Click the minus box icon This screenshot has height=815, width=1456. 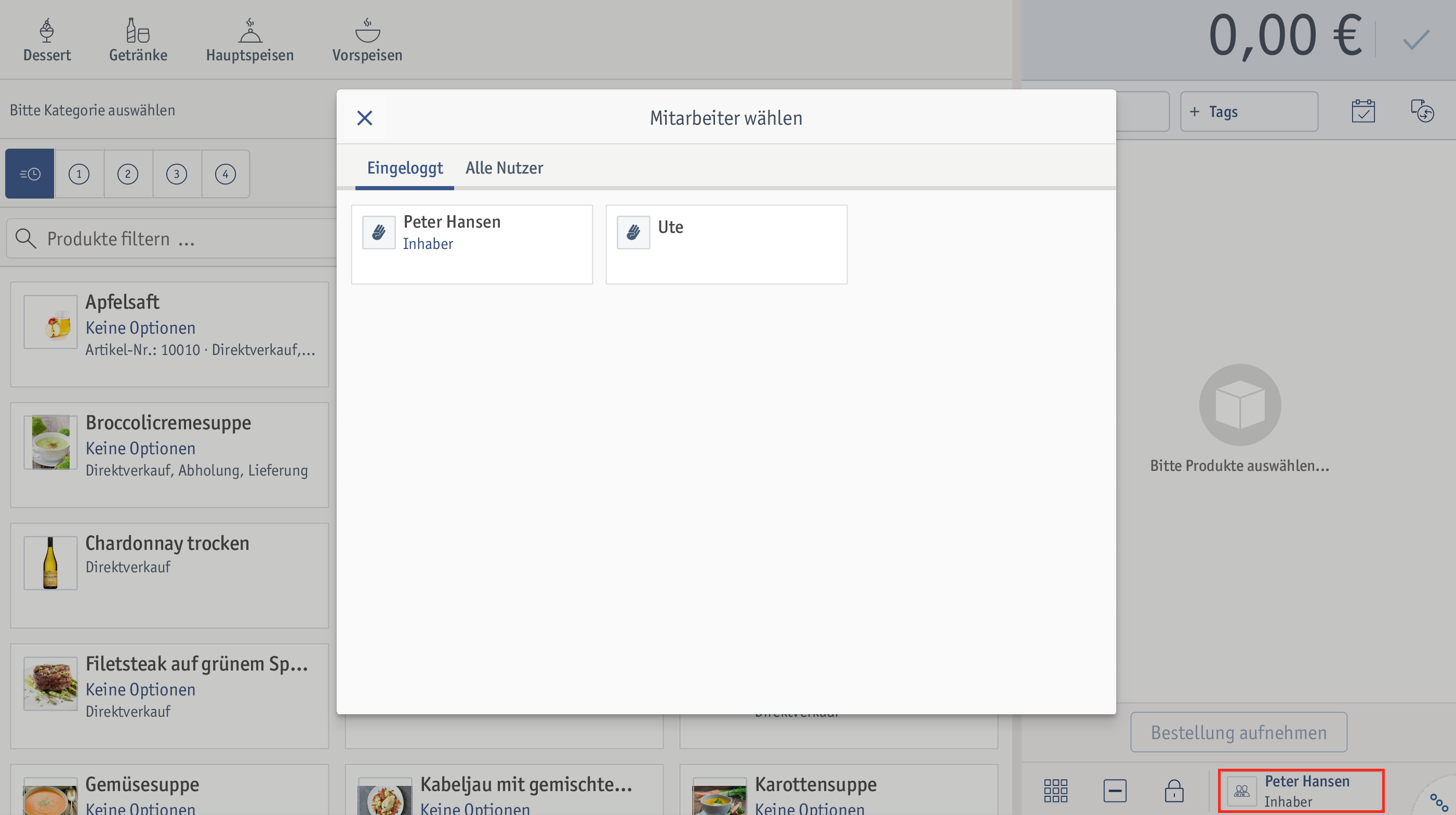(x=1115, y=791)
